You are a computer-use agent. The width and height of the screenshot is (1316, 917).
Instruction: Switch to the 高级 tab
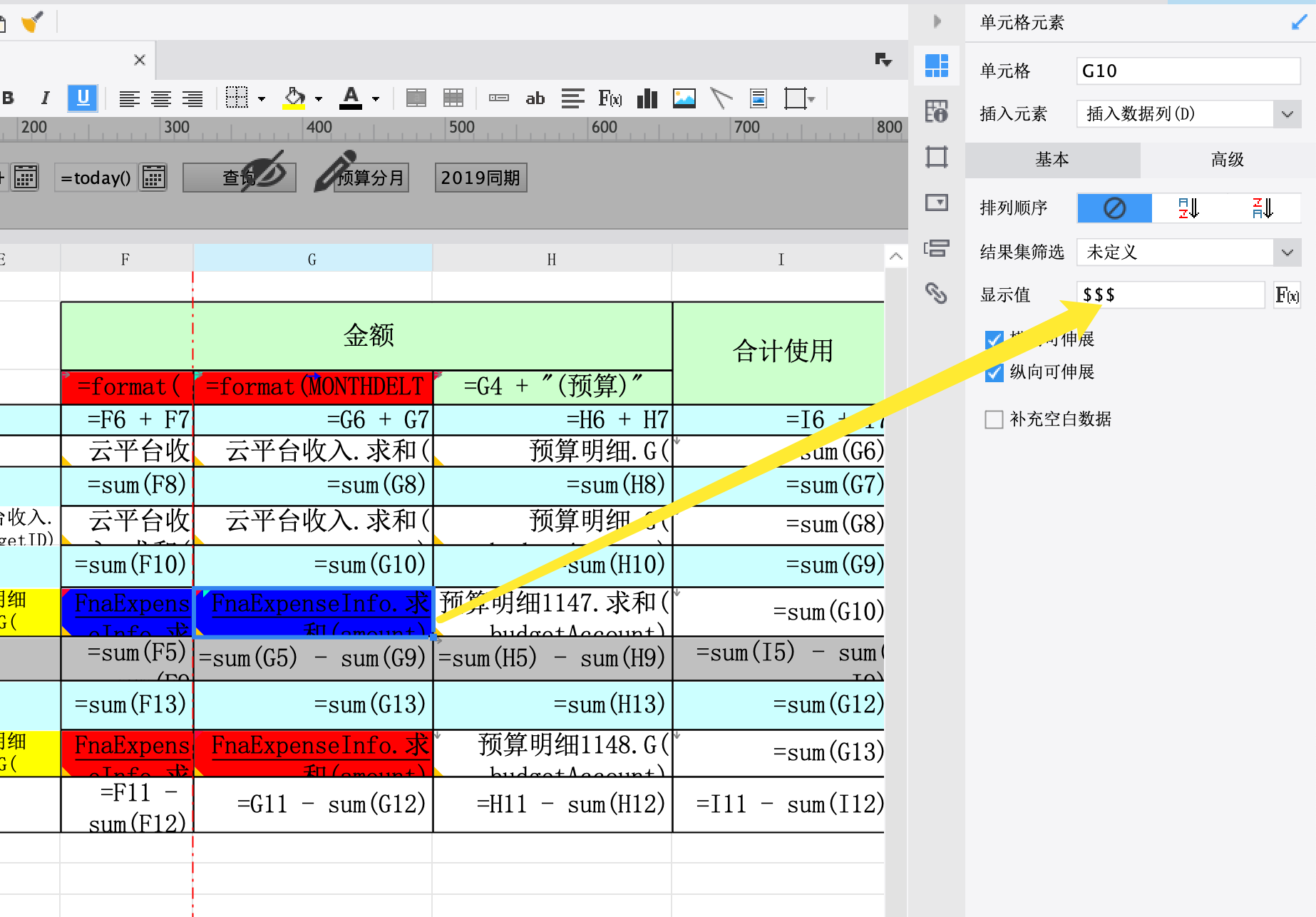click(x=1228, y=160)
